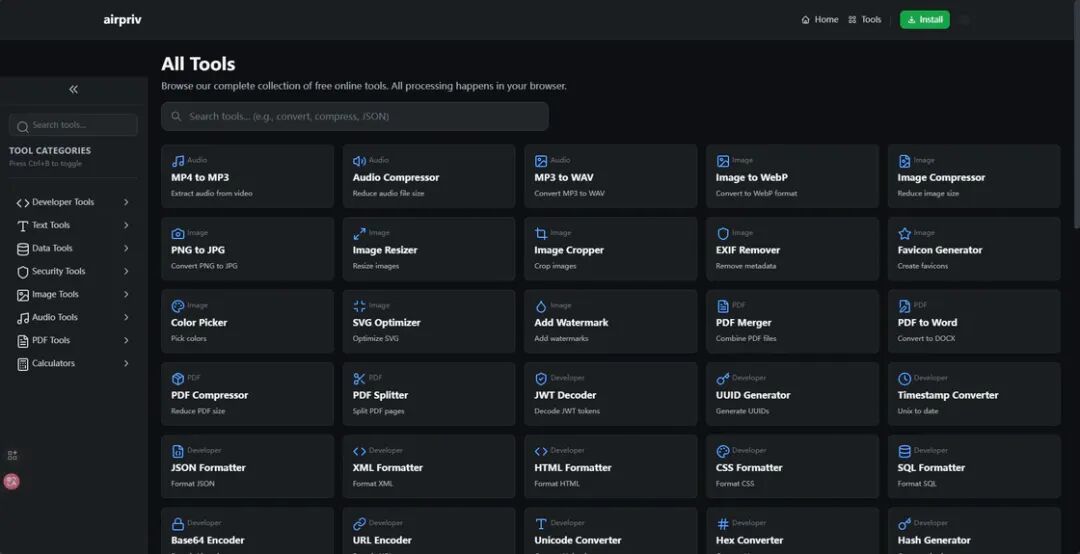Image resolution: width=1080 pixels, height=554 pixels.
Task: Expand the Developer Tools category chevron
Action: 126,202
